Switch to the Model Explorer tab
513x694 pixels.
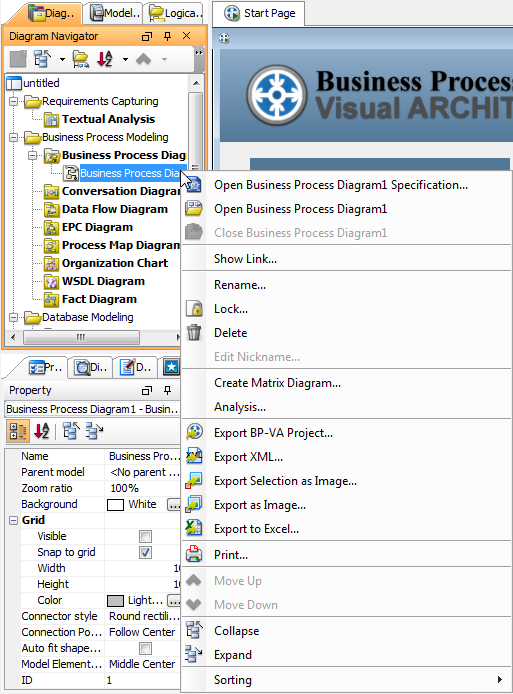115,13
